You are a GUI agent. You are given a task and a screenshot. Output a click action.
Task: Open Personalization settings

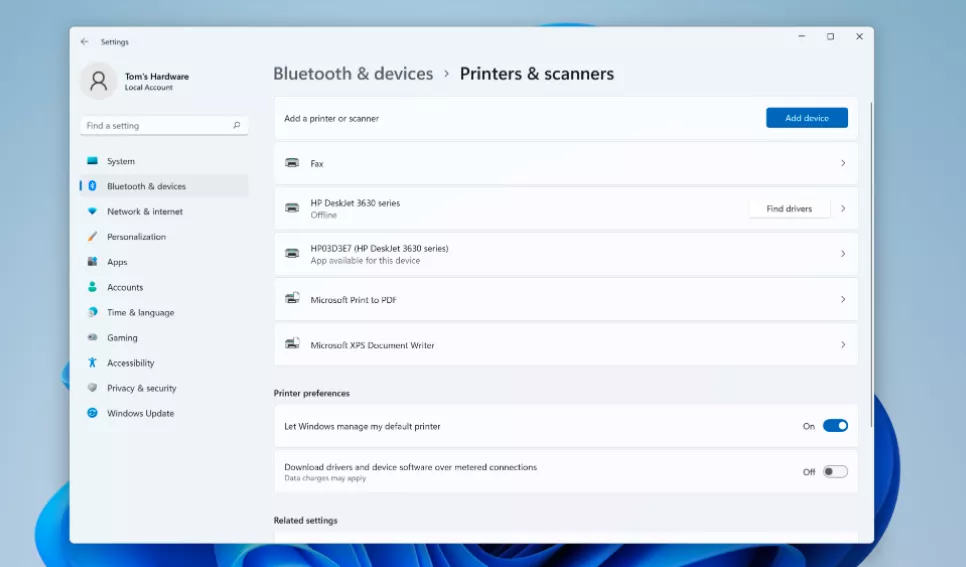tap(164, 237)
